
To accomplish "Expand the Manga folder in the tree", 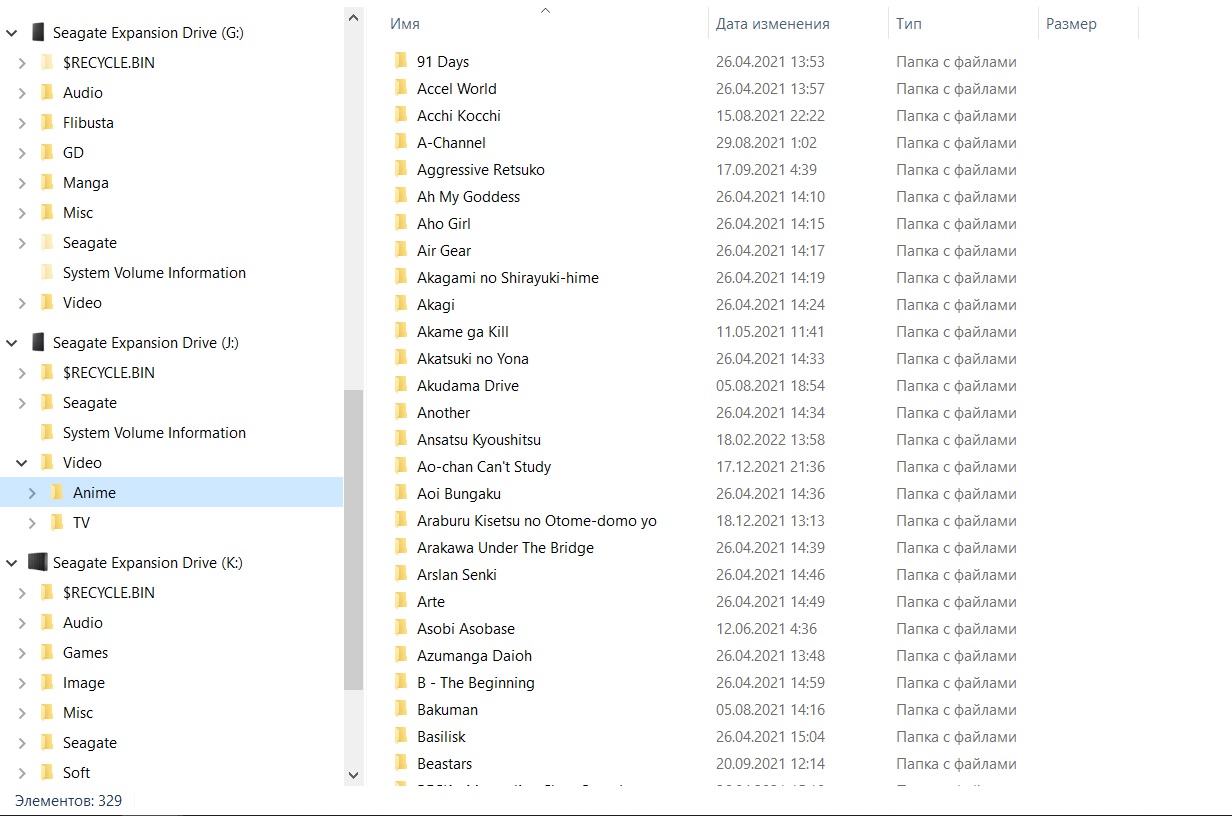I will tap(22, 183).
